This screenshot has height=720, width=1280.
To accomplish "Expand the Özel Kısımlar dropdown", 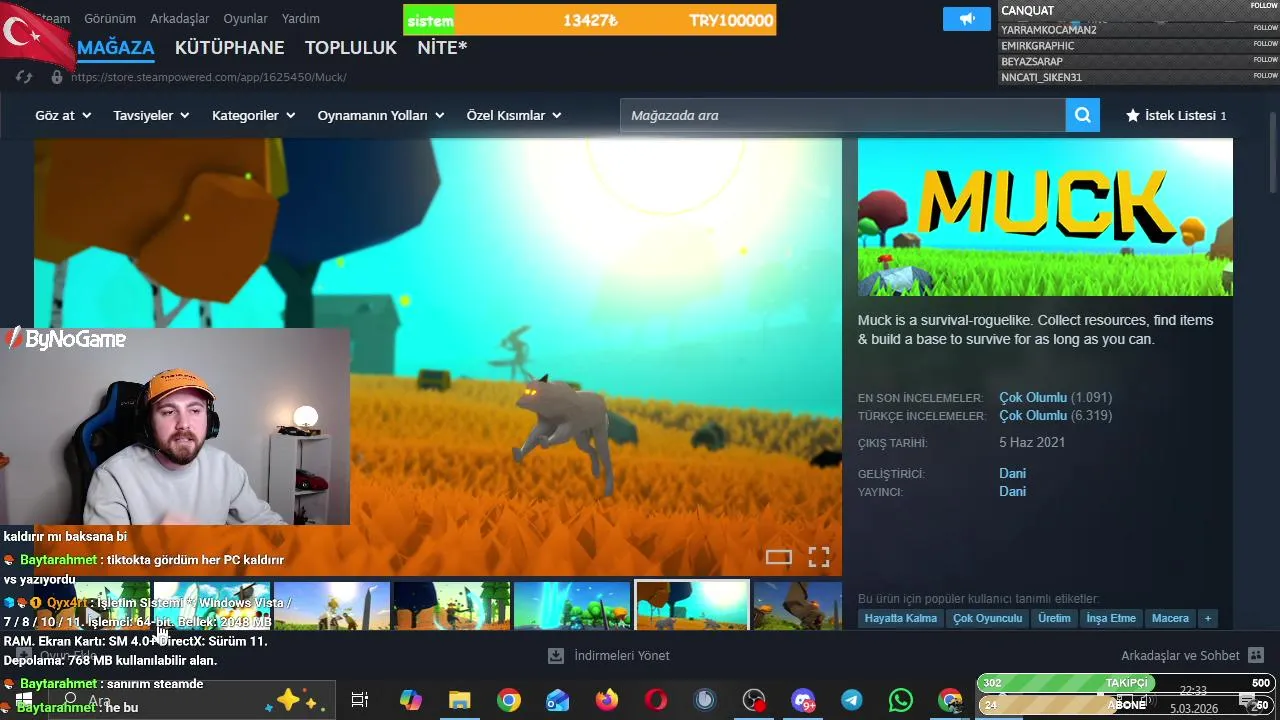I will [x=514, y=116].
